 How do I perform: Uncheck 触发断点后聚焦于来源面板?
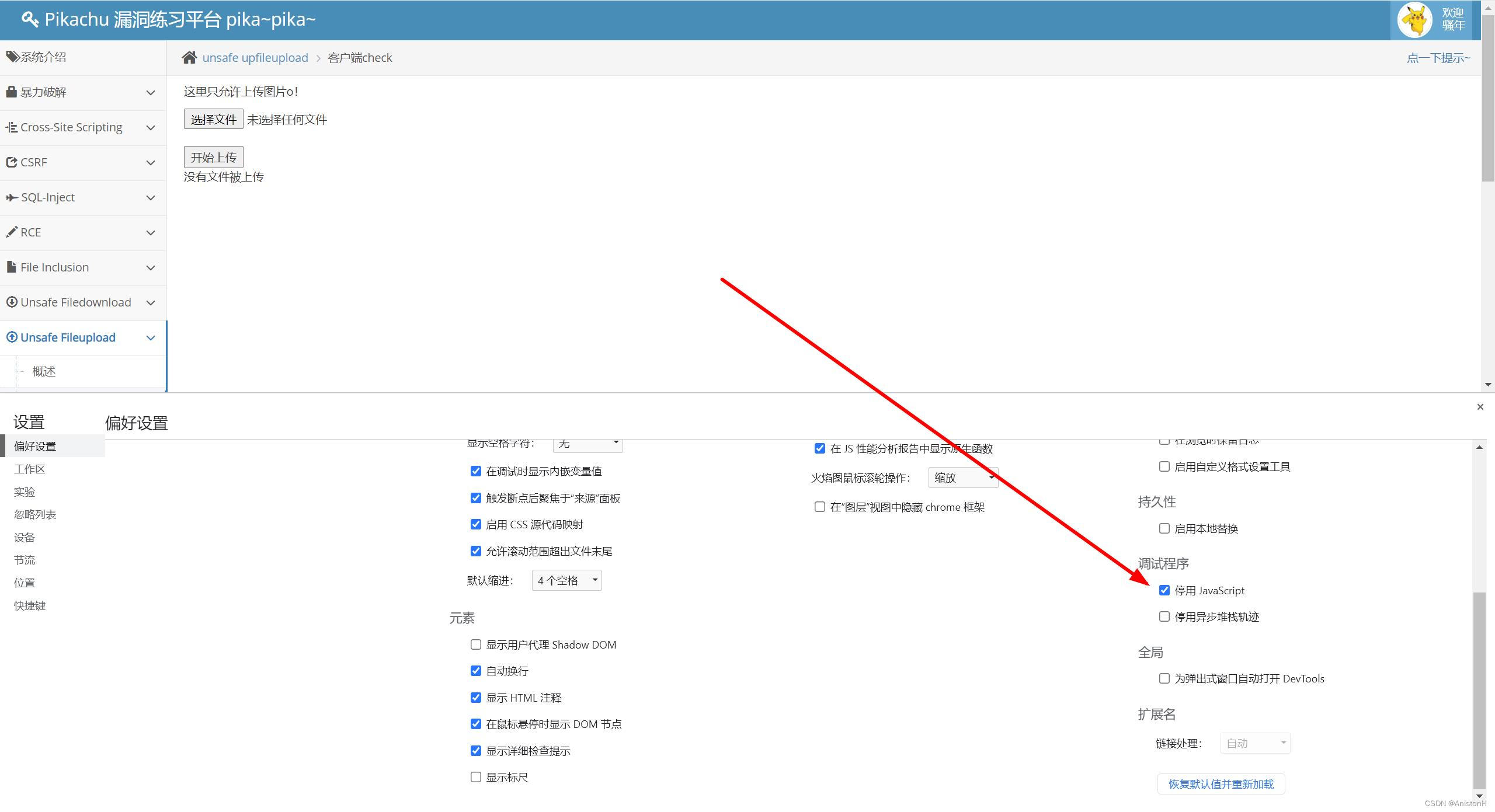click(x=476, y=498)
